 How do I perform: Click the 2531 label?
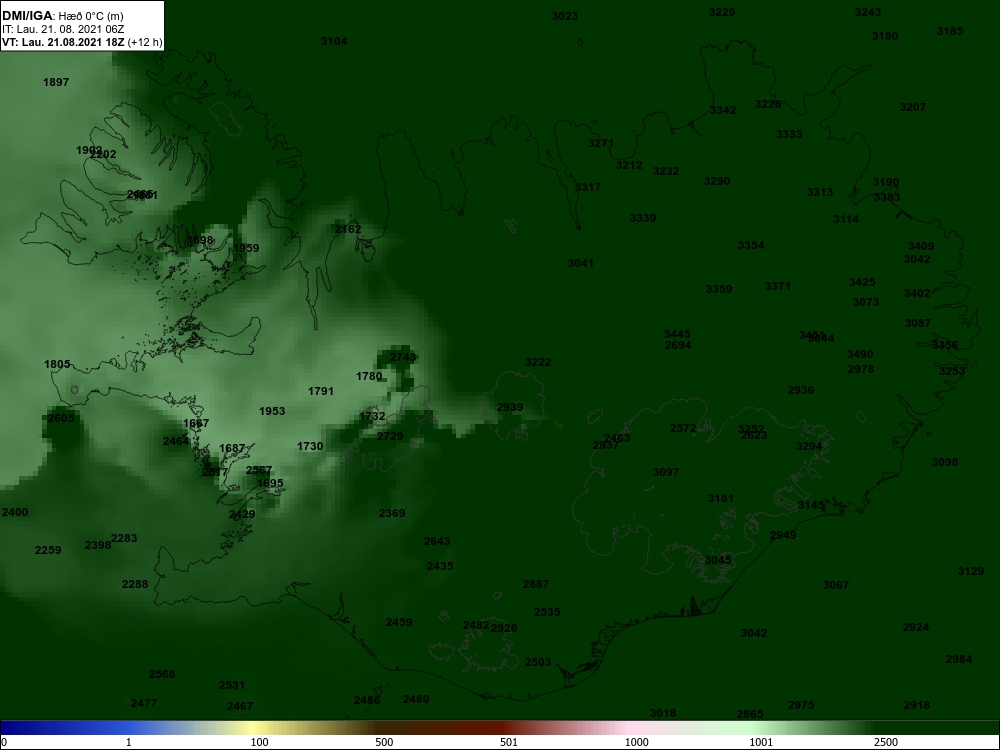pos(232,685)
